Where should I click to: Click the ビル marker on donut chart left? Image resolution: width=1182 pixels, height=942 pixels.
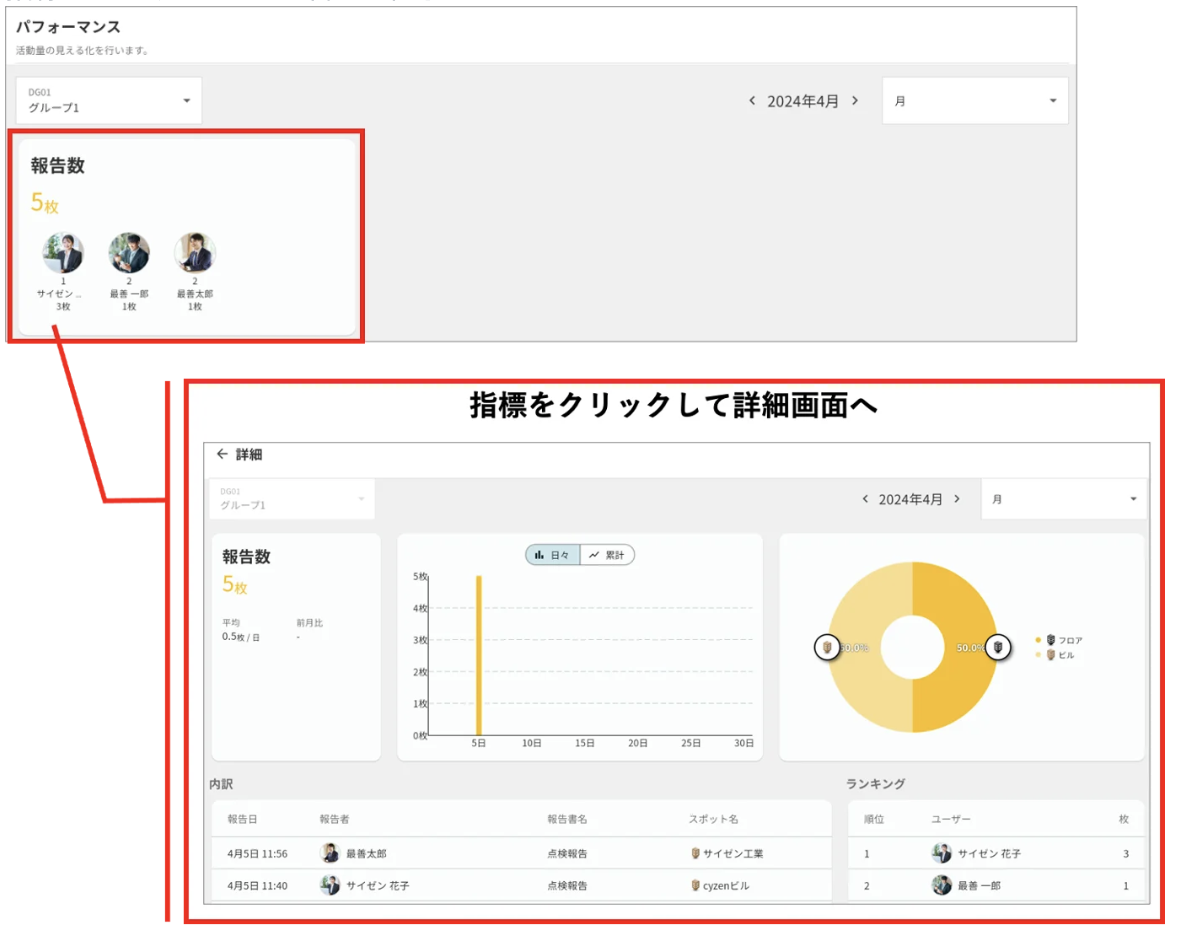click(827, 647)
